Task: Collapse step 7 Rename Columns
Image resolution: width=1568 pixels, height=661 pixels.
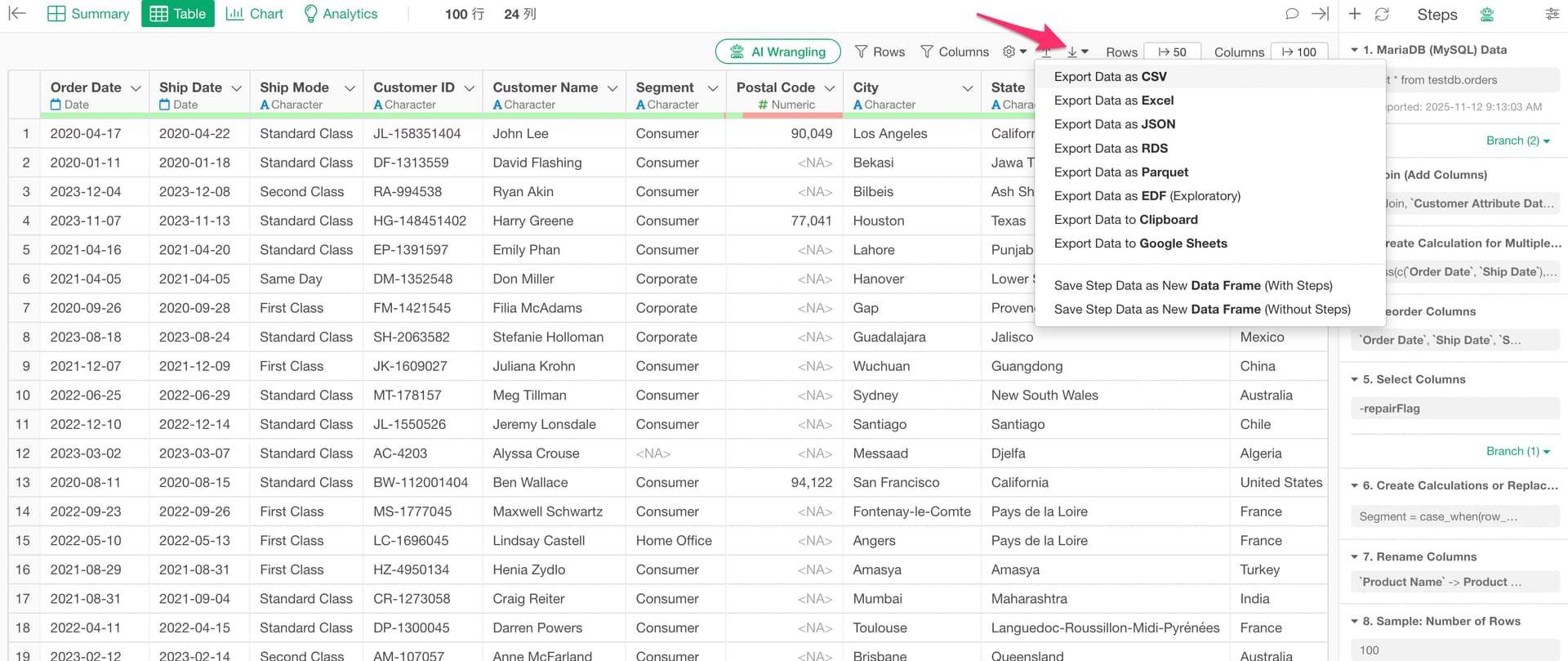Action: 1355,556
